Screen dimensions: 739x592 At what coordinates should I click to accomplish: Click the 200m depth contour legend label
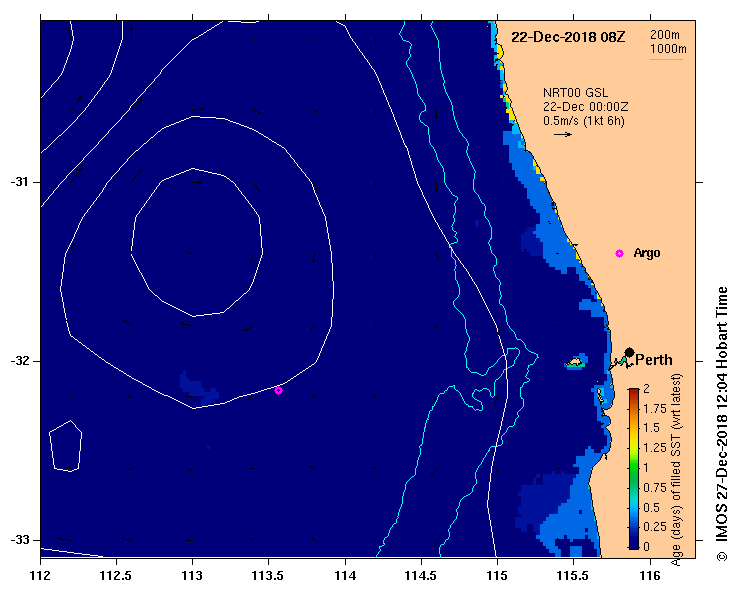coord(665,35)
